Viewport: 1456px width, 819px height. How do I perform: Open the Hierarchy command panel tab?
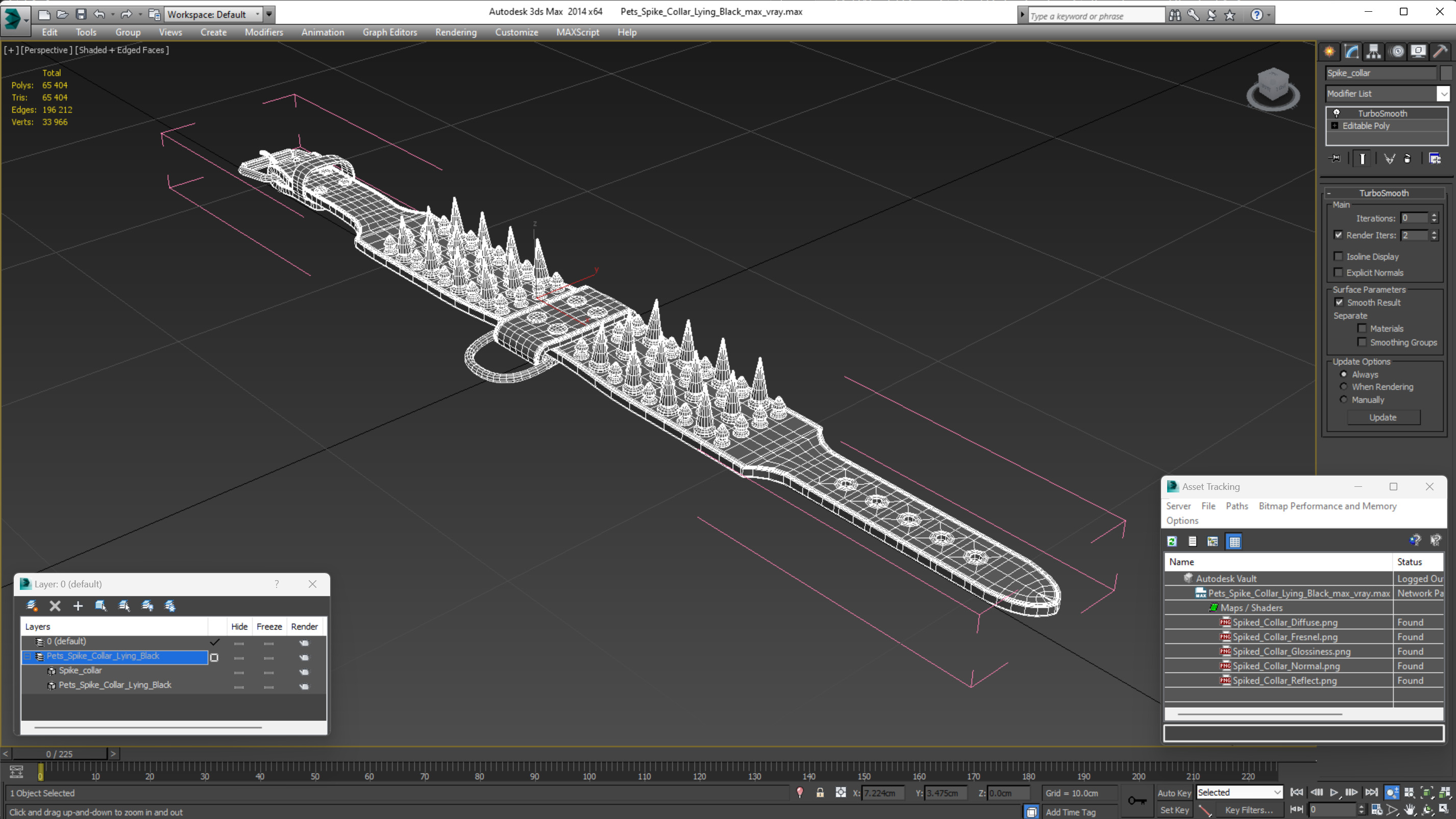1373,52
